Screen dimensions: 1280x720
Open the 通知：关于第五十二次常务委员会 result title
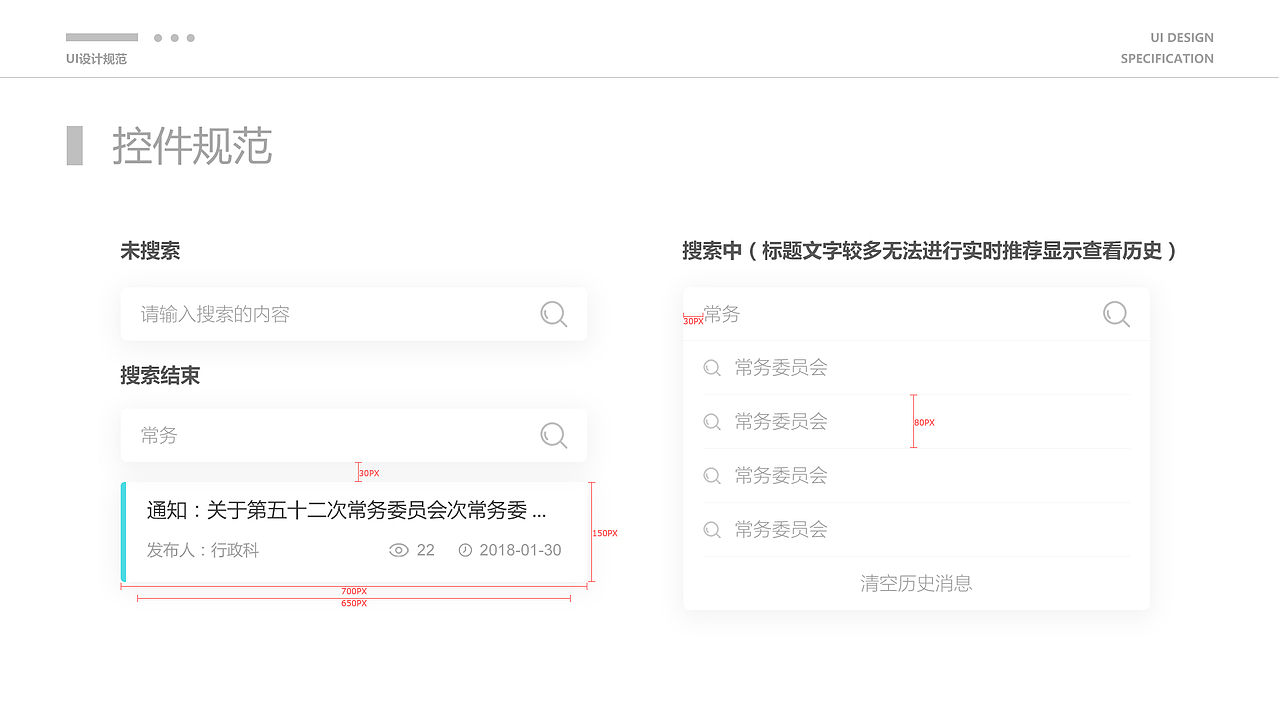coord(347,511)
